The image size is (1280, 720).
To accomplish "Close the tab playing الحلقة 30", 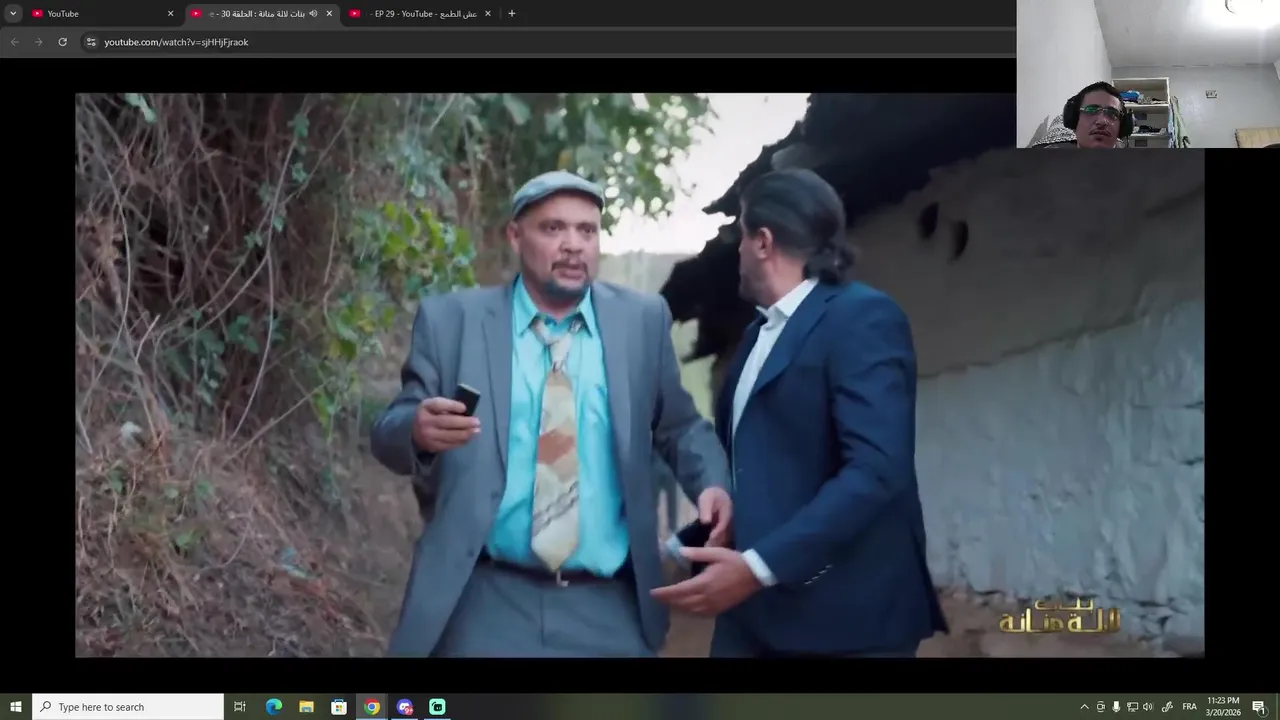I will [329, 13].
